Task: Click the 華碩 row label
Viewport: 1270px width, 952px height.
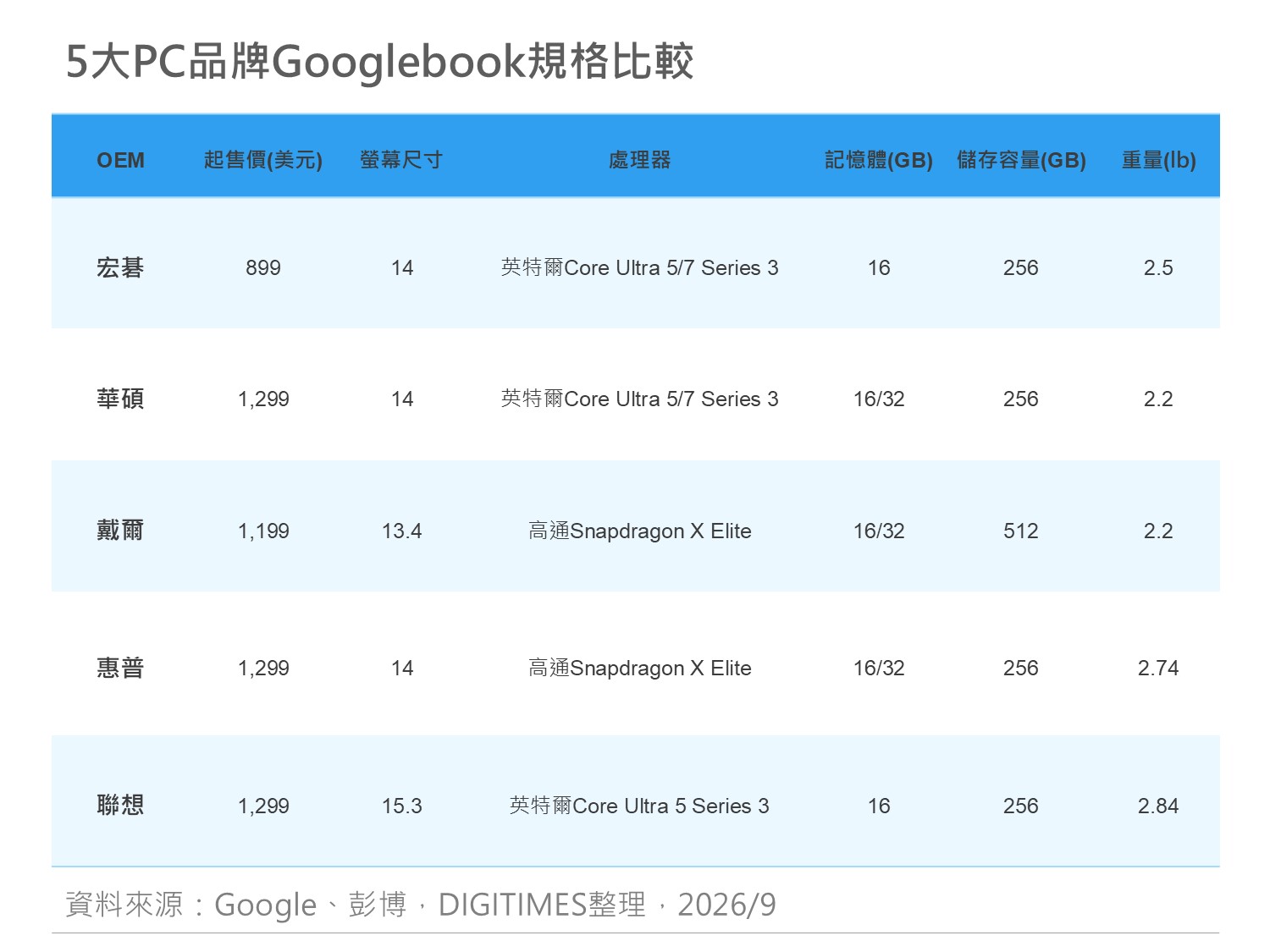Action: point(120,399)
